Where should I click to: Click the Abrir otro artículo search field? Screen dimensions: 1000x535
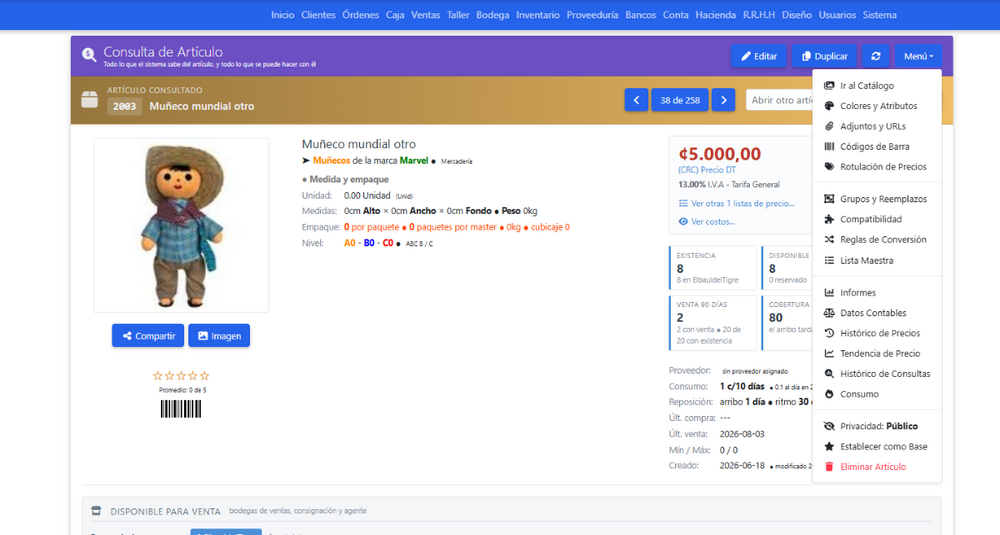point(781,100)
